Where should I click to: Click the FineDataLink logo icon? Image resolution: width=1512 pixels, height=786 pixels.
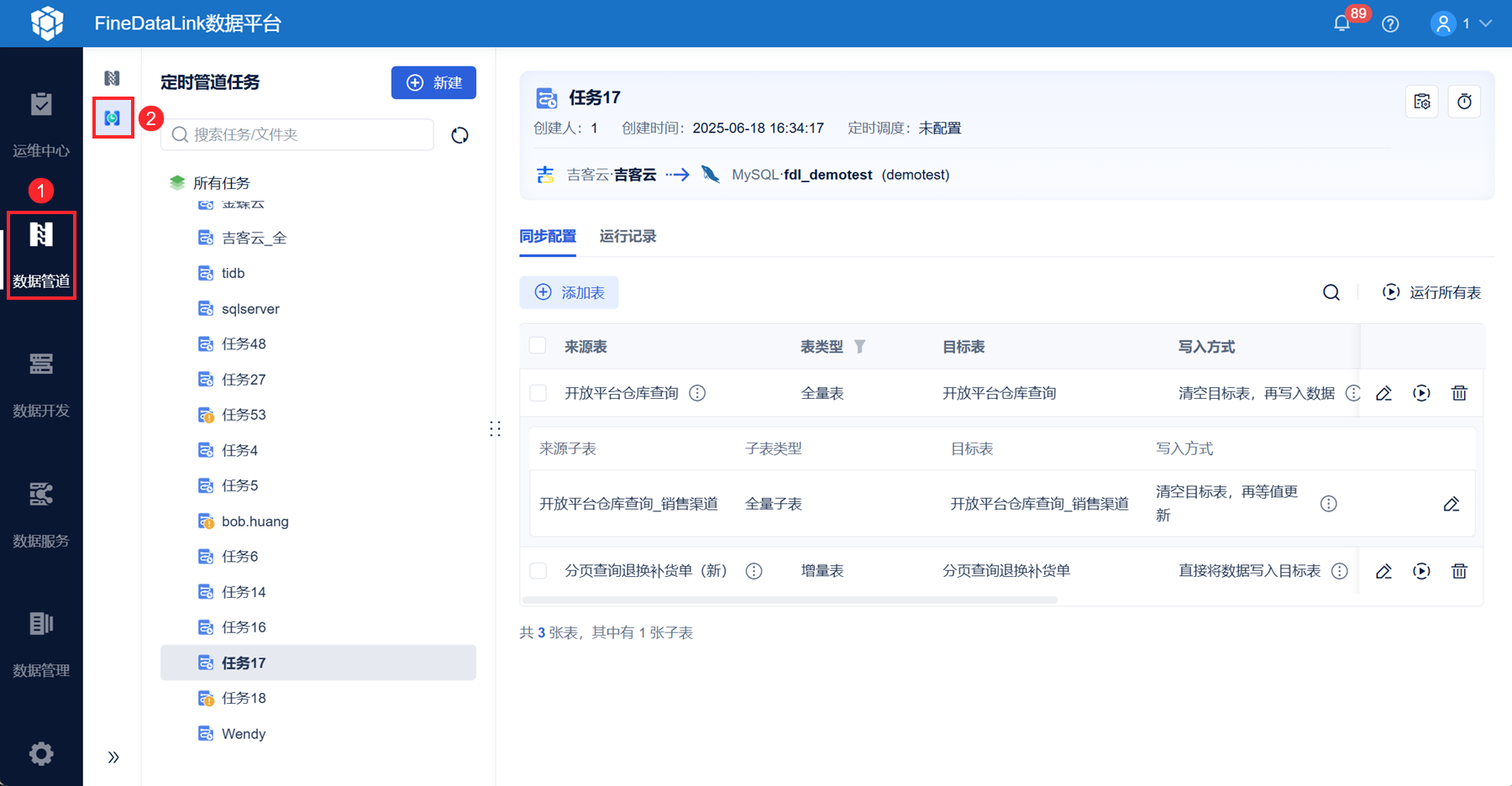(x=47, y=23)
